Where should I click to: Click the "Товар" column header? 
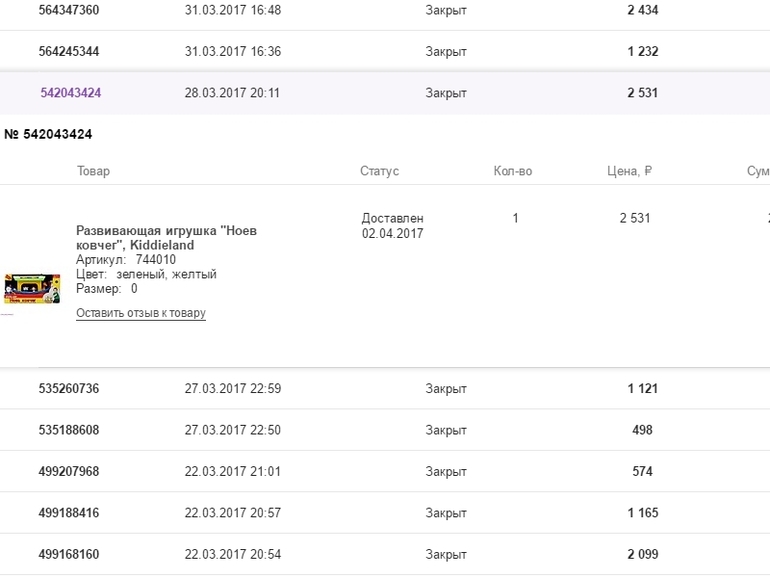93,171
